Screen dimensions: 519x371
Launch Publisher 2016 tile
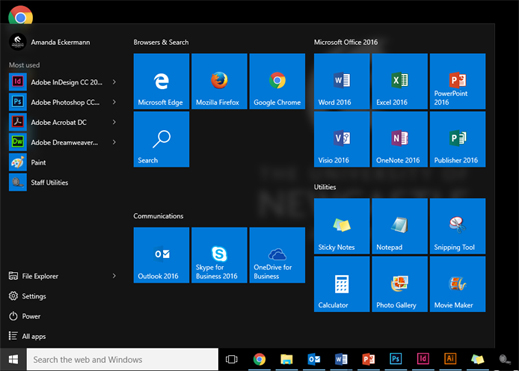click(458, 139)
